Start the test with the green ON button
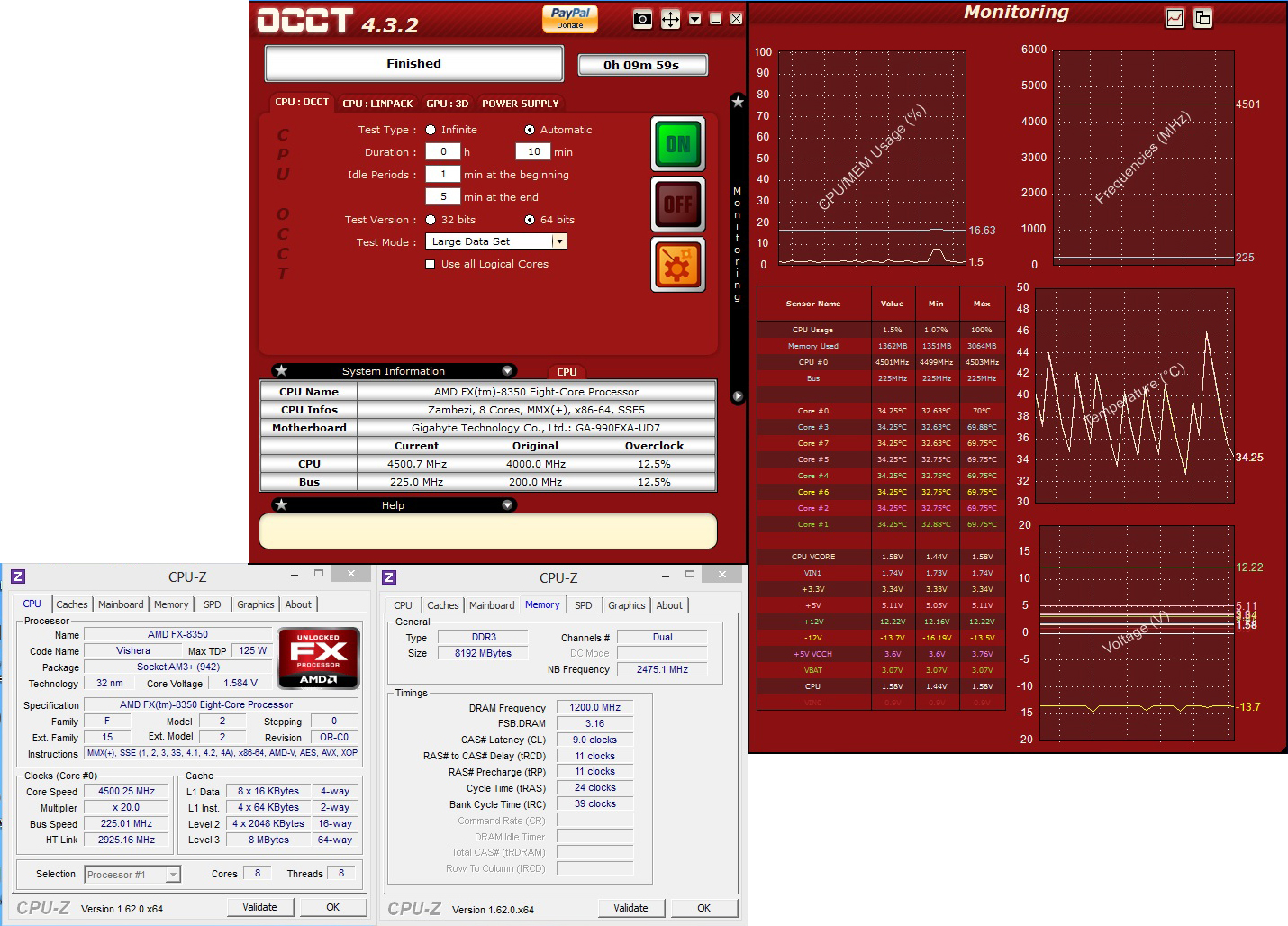This screenshot has height=926, width=1288. tap(678, 144)
